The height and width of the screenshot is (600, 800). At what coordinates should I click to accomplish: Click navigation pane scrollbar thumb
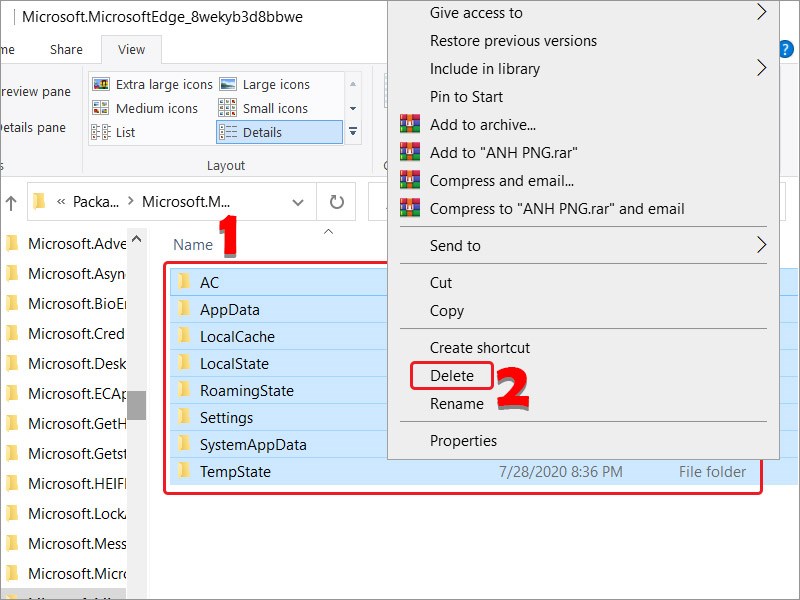[x=137, y=405]
